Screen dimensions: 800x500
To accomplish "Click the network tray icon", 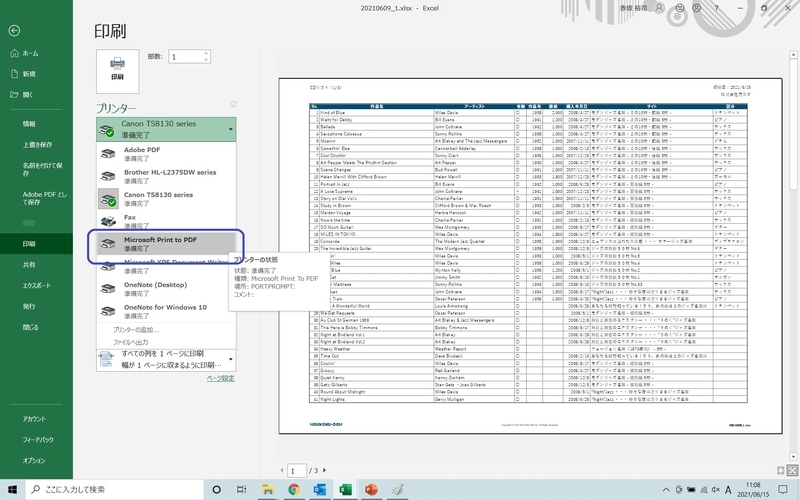I will click(704, 490).
